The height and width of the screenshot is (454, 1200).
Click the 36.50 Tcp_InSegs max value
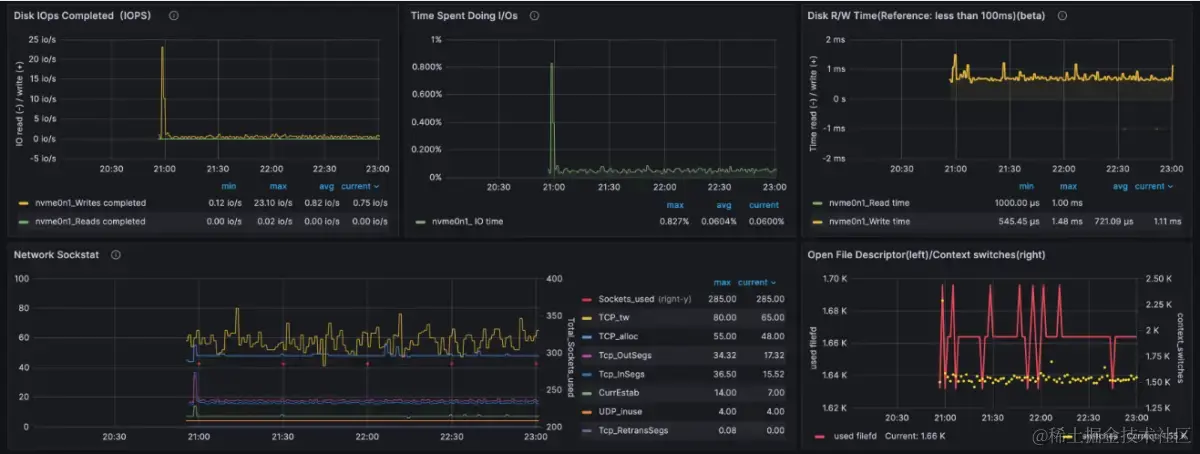(x=724, y=374)
